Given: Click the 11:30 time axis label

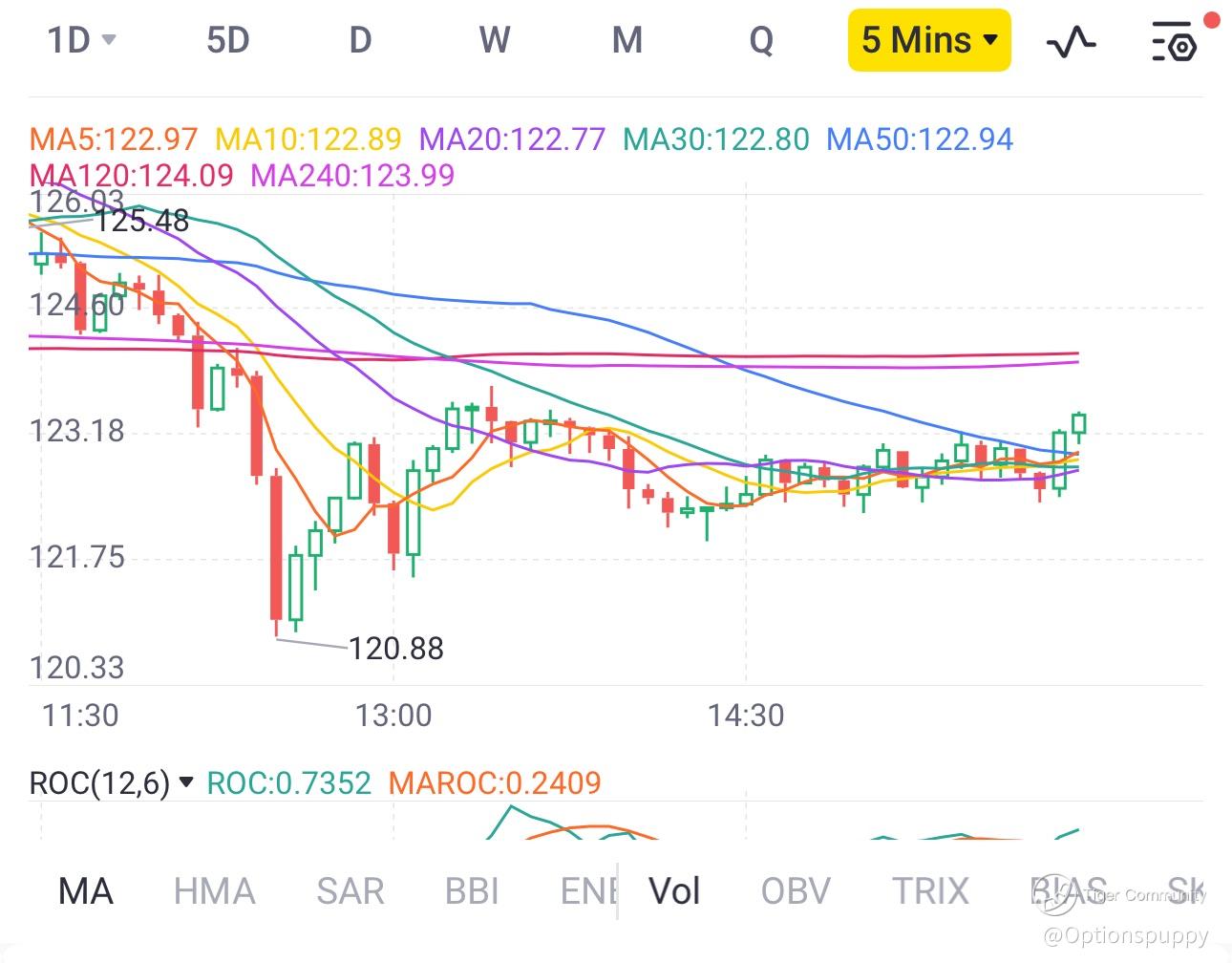Looking at the screenshot, I should pos(80,715).
